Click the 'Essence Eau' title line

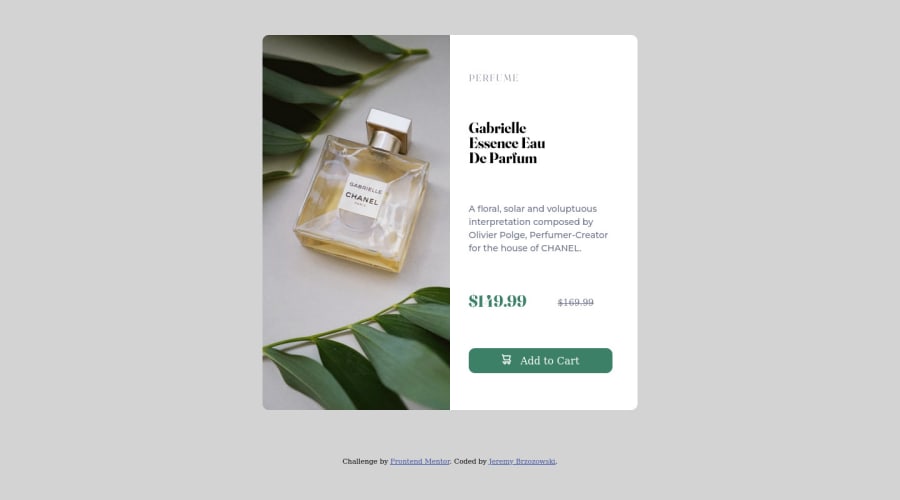(507, 143)
